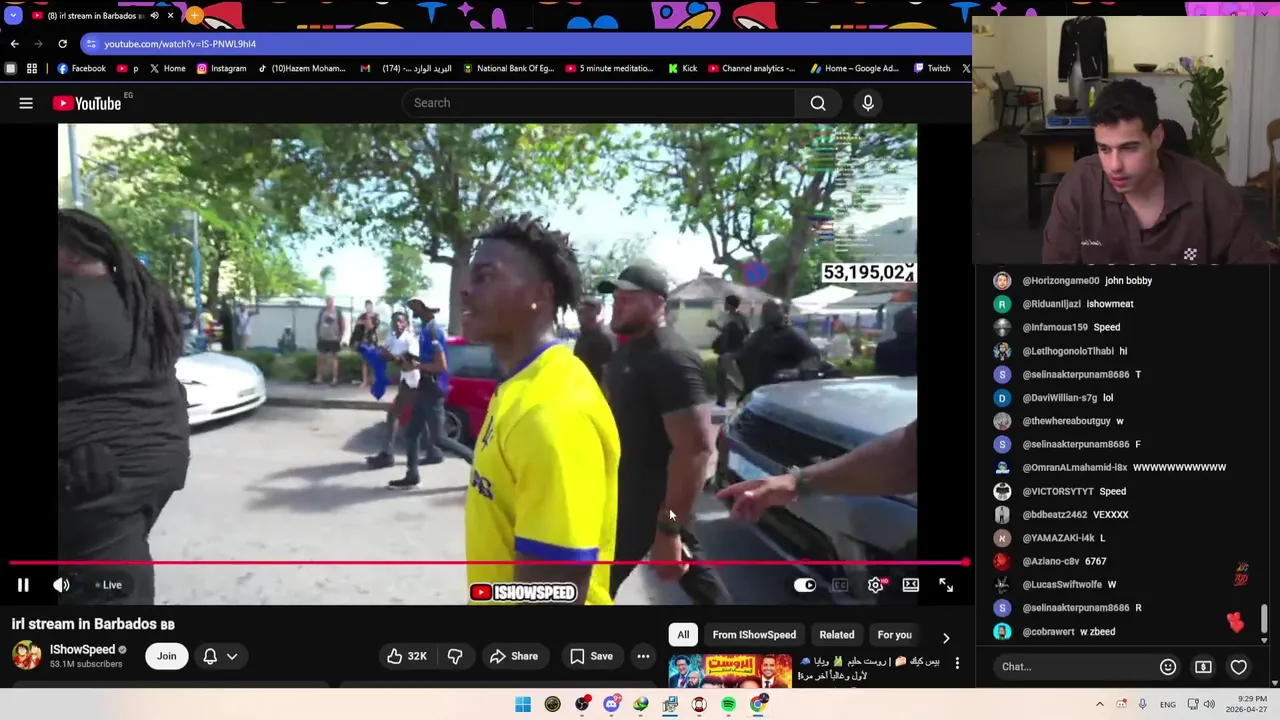This screenshot has width=1280, height=720.
Task: Mute the tab via its speaker icon
Action: (x=154, y=16)
